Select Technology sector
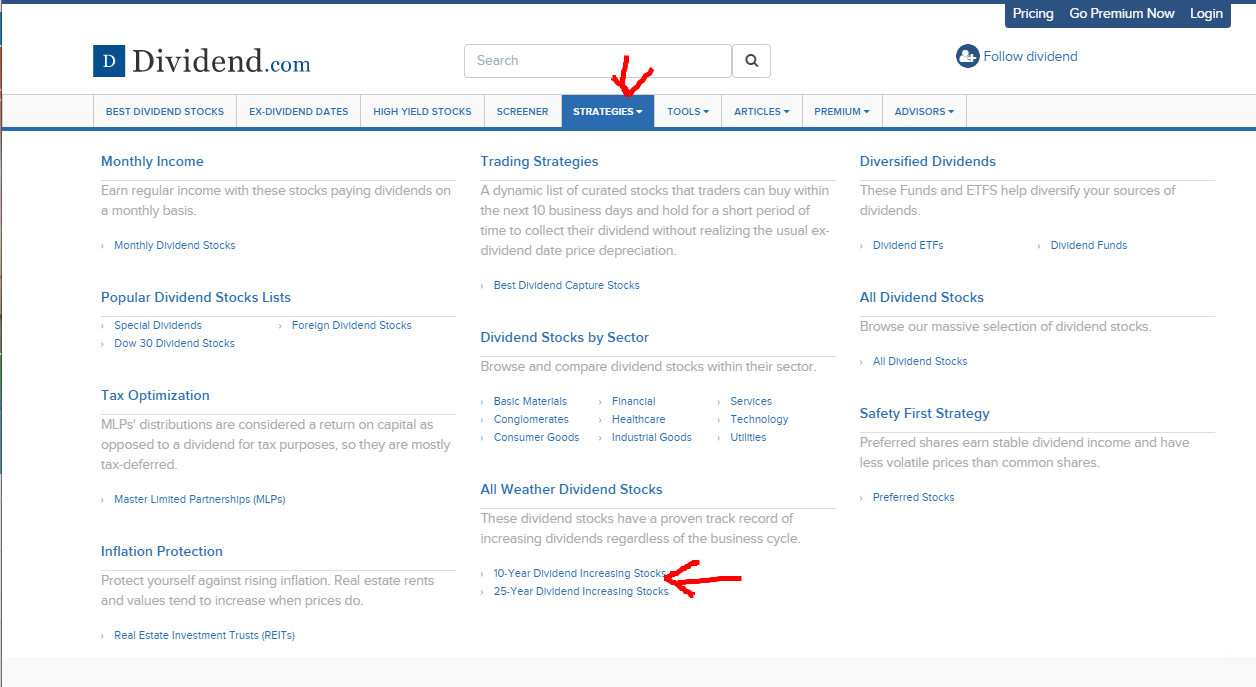Screen dimensions: 1256x687 pyautogui.click(x=759, y=419)
